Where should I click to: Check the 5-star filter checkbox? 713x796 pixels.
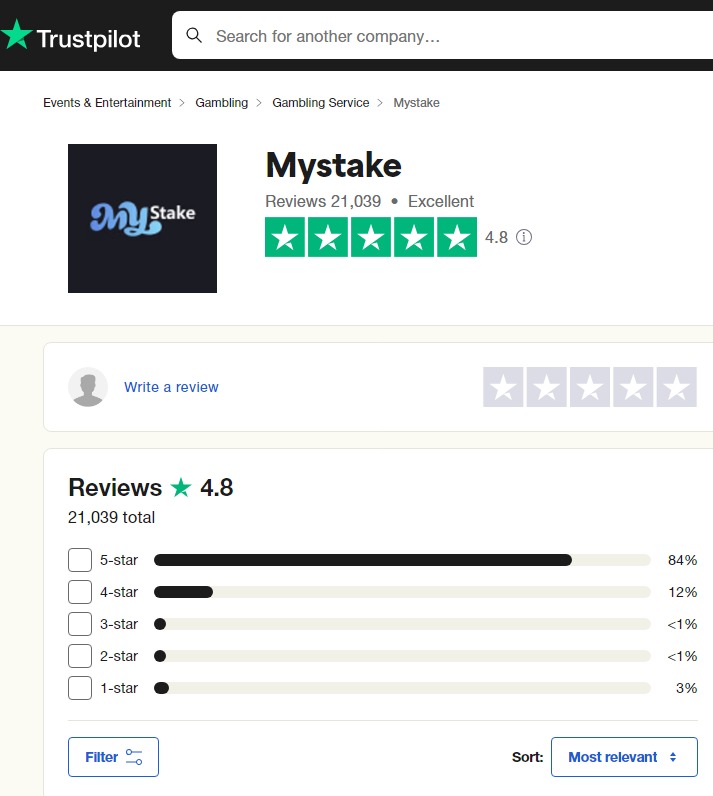80,560
